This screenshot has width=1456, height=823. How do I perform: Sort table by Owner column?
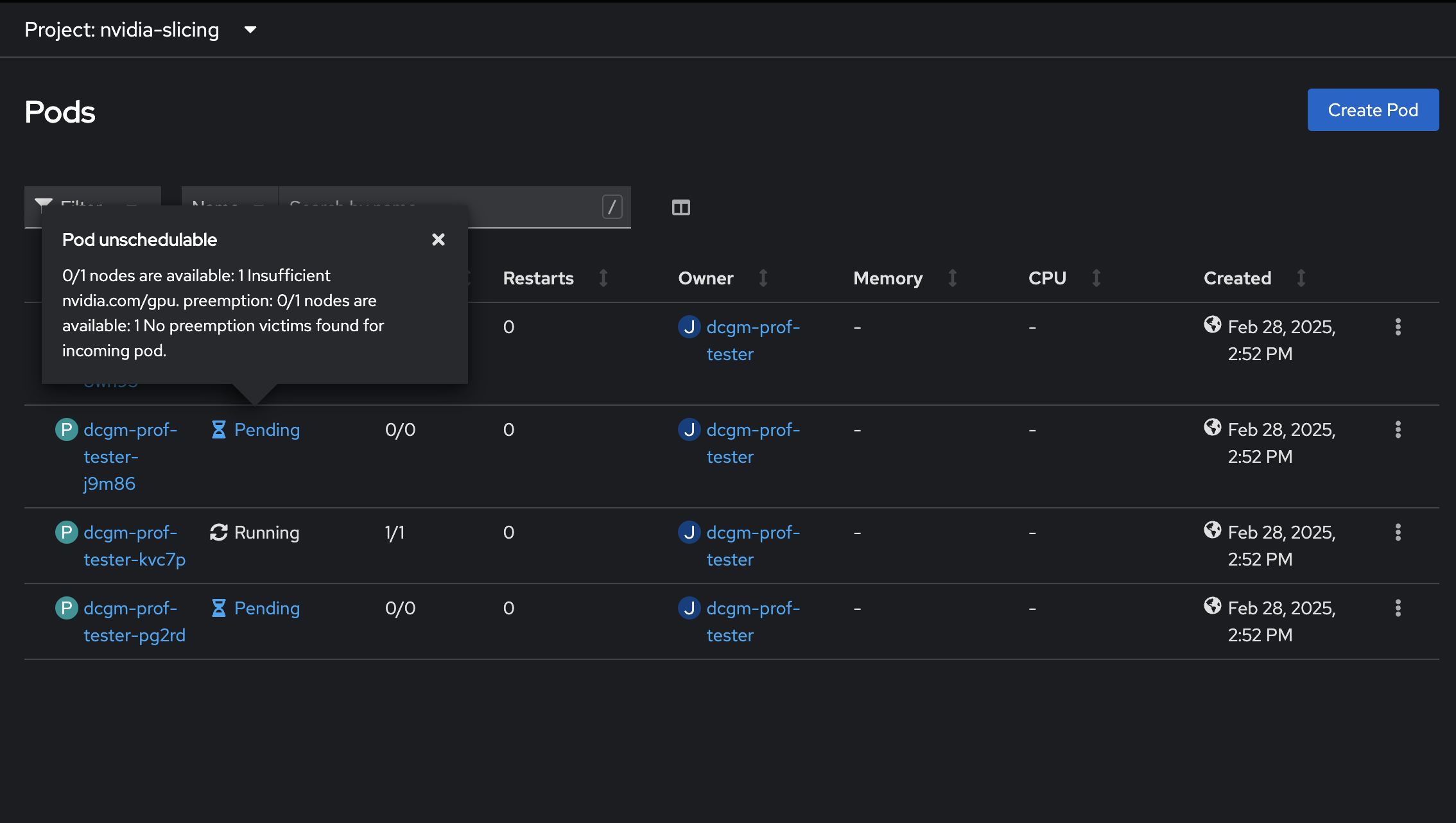[x=763, y=278]
